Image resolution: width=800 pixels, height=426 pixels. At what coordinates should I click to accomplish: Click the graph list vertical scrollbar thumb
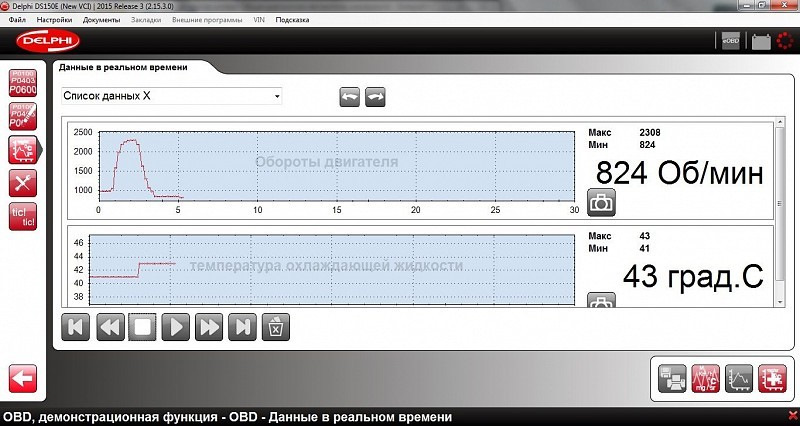[780, 203]
